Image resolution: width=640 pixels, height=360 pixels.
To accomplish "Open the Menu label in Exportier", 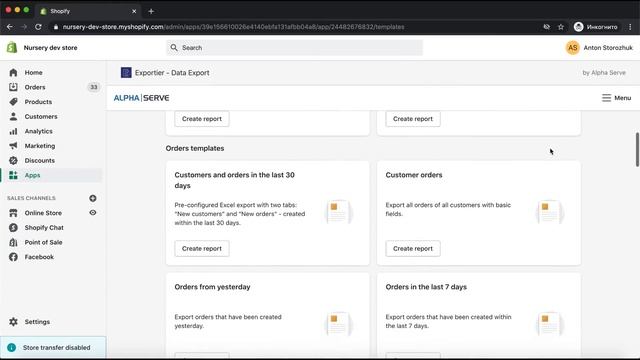I will click(622, 98).
